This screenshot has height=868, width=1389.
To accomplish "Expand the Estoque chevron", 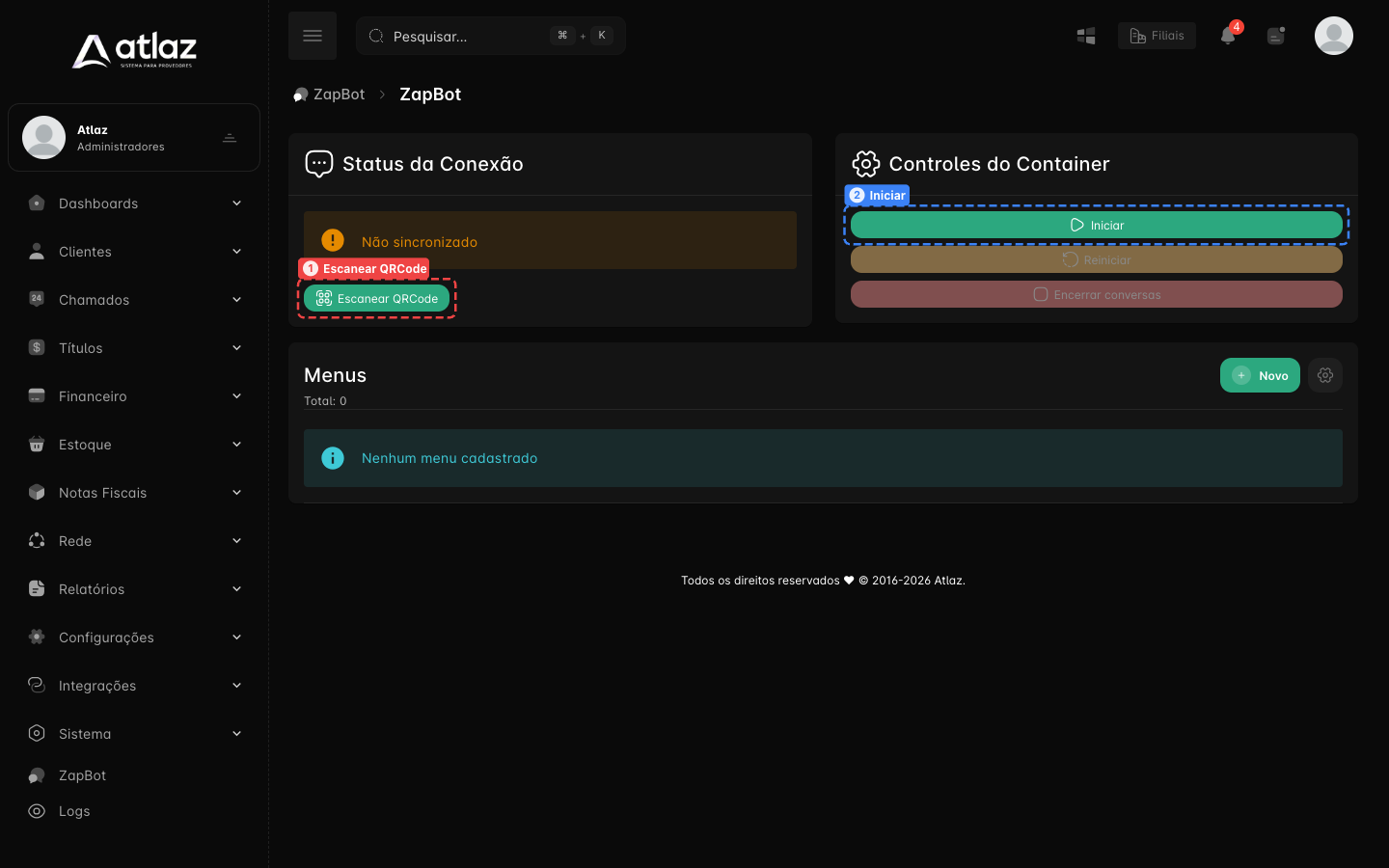I will coord(236,444).
